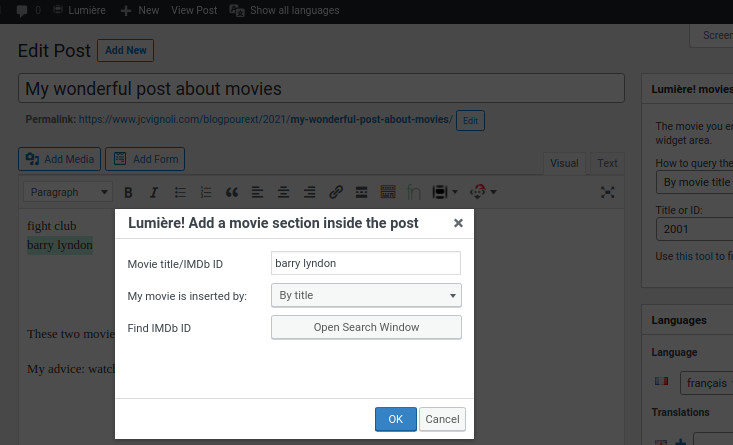Click the French flag icon
The width and height of the screenshot is (733, 445).
661,381
